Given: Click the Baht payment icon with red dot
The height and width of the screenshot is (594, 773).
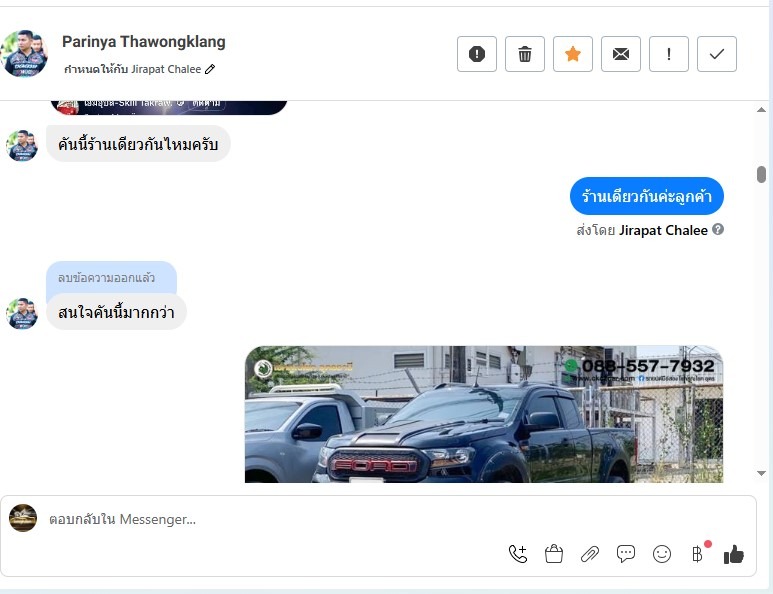Looking at the screenshot, I should click(698, 554).
